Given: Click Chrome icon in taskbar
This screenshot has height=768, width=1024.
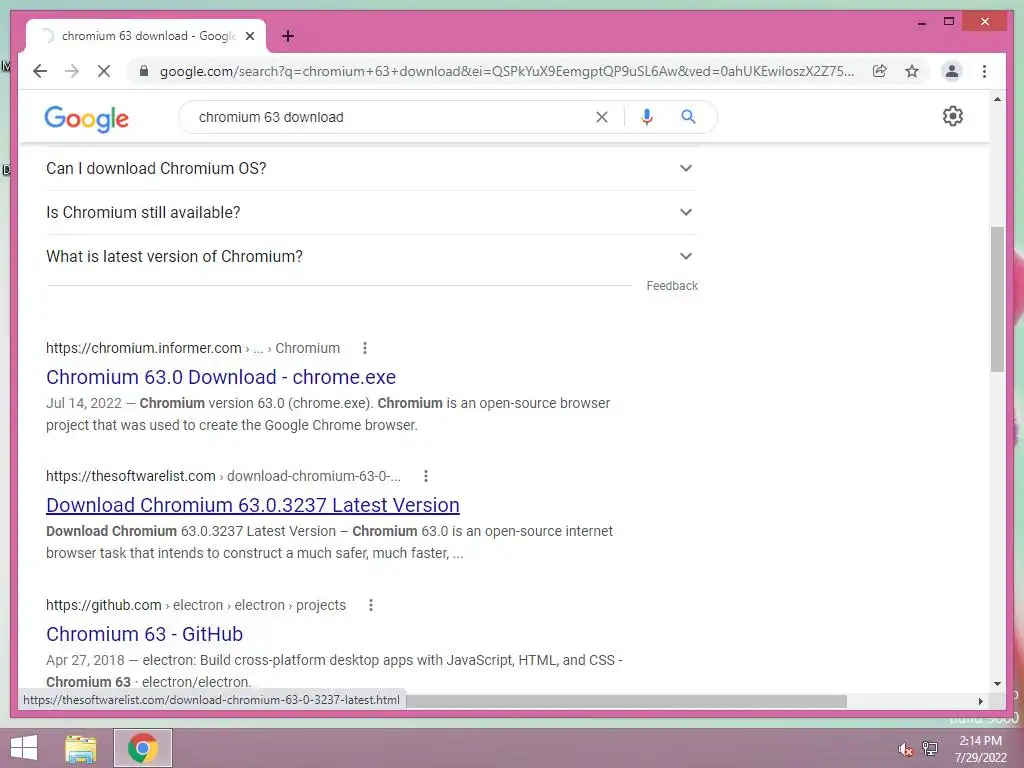Looking at the screenshot, I should tap(143, 748).
